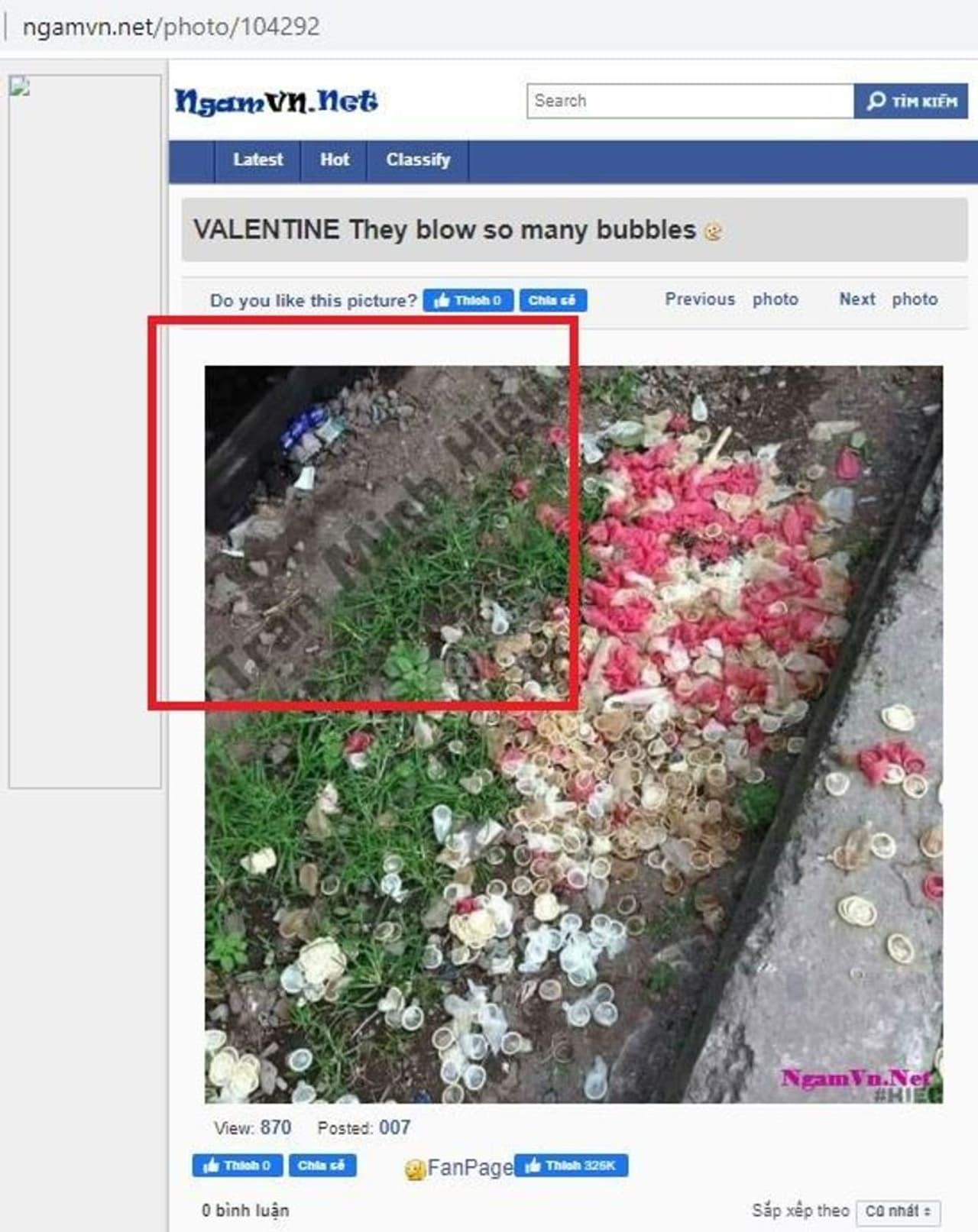Open the Classify tab
The width and height of the screenshot is (978, 1232).
click(418, 160)
